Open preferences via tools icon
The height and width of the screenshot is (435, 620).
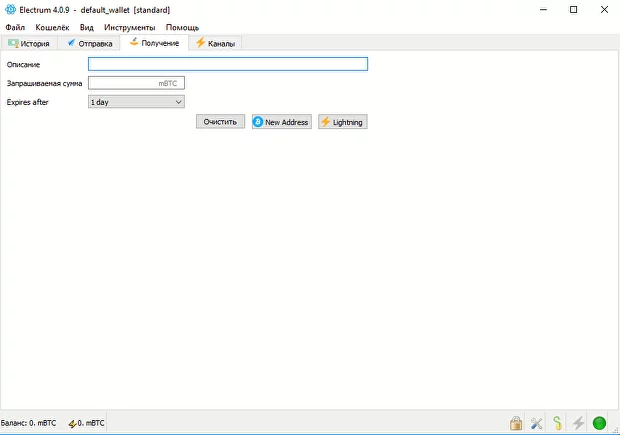pyautogui.click(x=537, y=423)
